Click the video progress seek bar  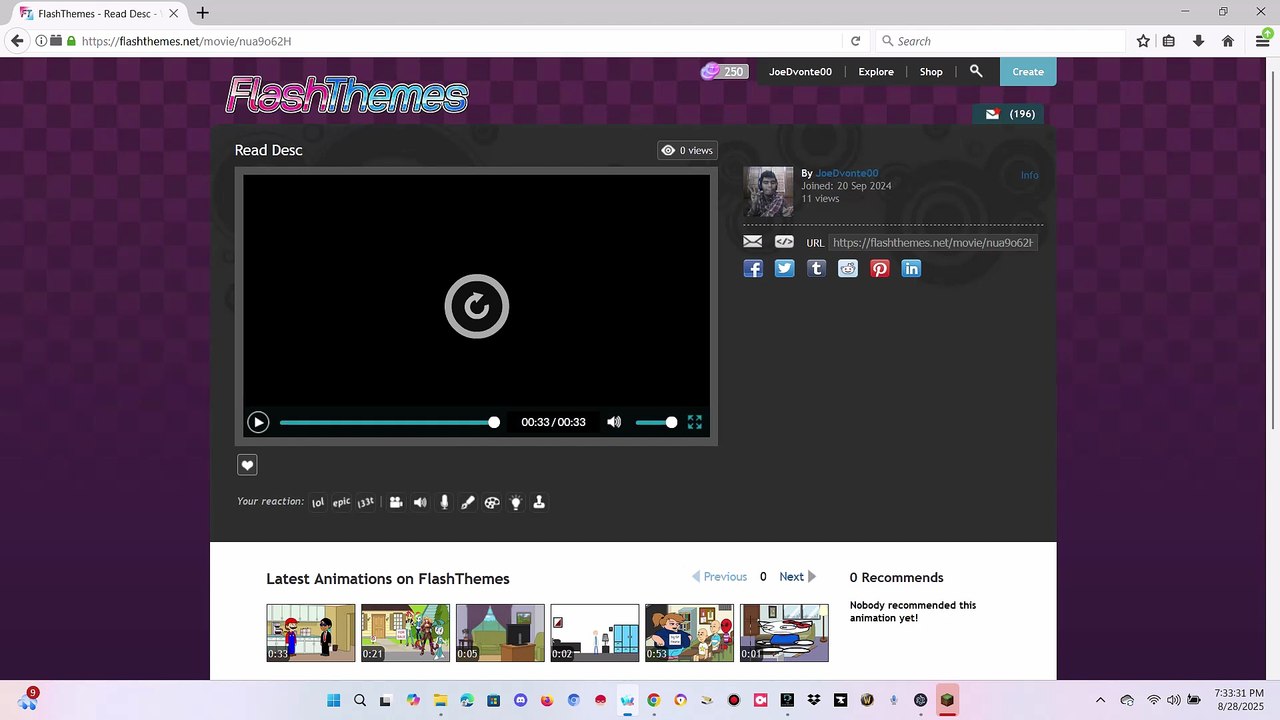386,422
